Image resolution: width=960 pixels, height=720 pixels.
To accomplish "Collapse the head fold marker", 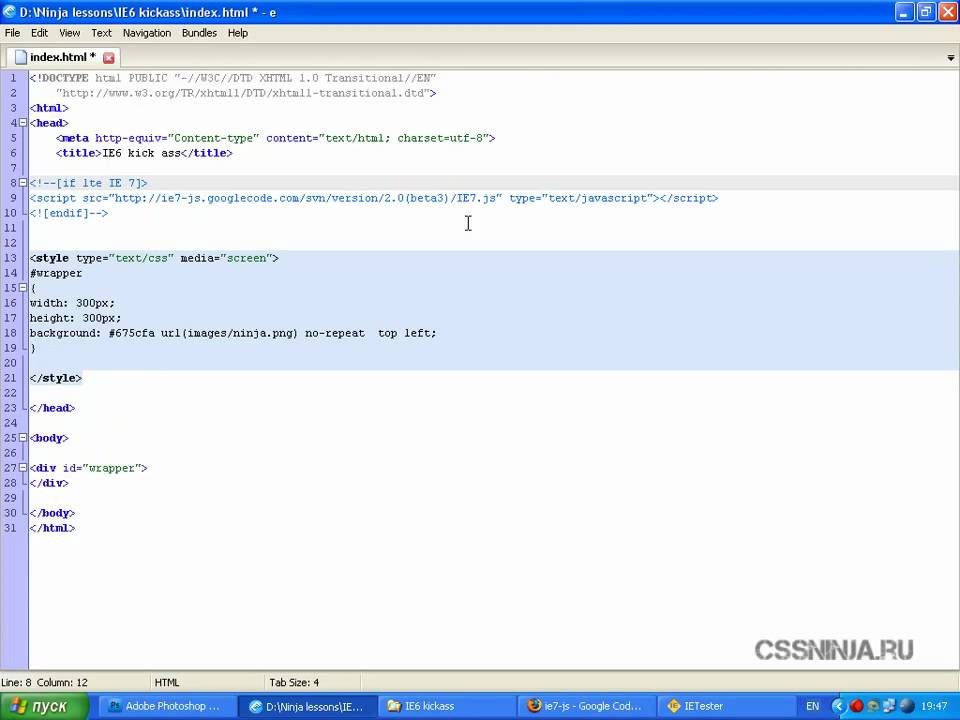I will click(23, 122).
